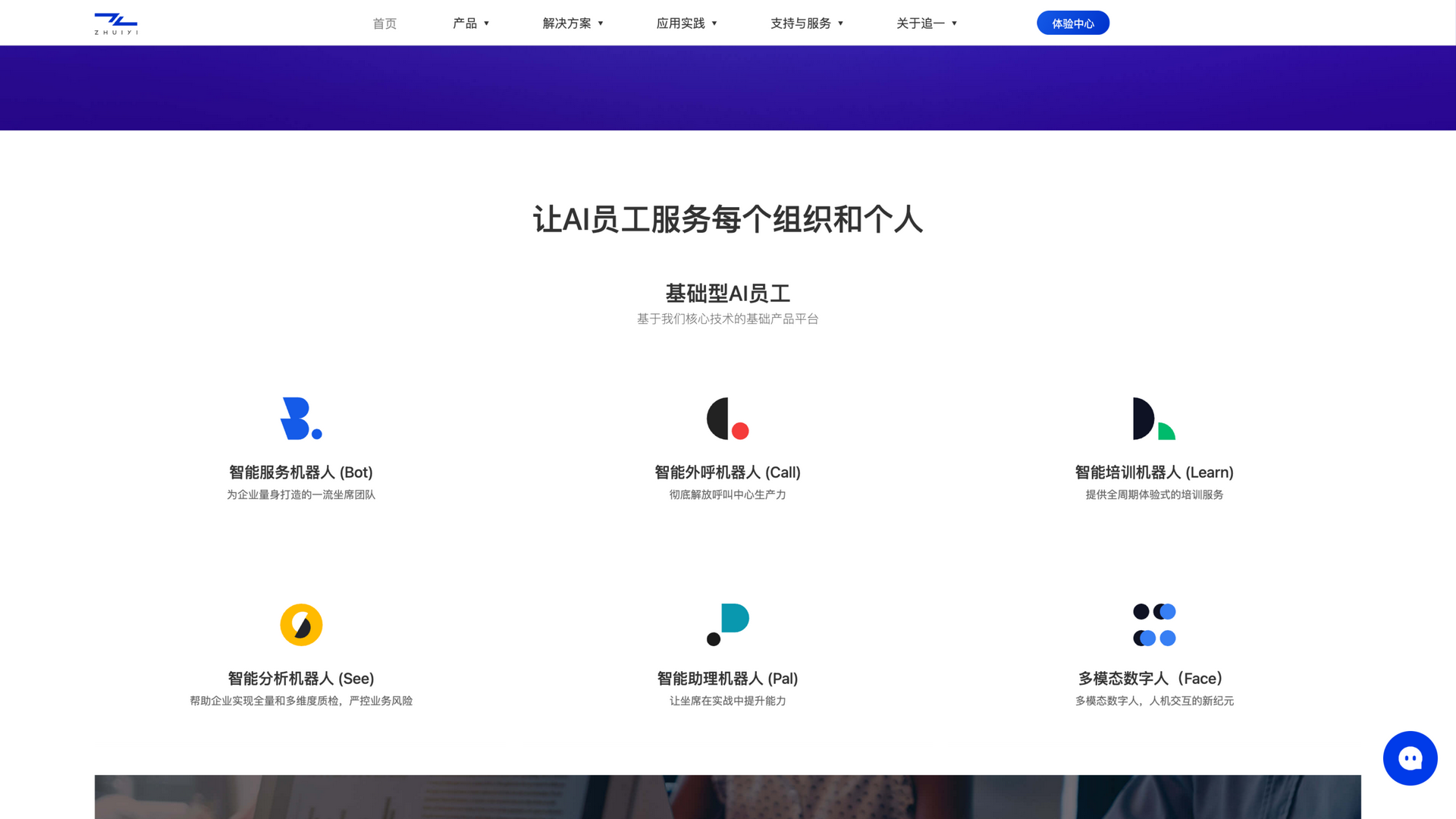The width and height of the screenshot is (1456, 819).
Task: Expand the 关于追一 dropdown arrow
Action: [954, 24]
